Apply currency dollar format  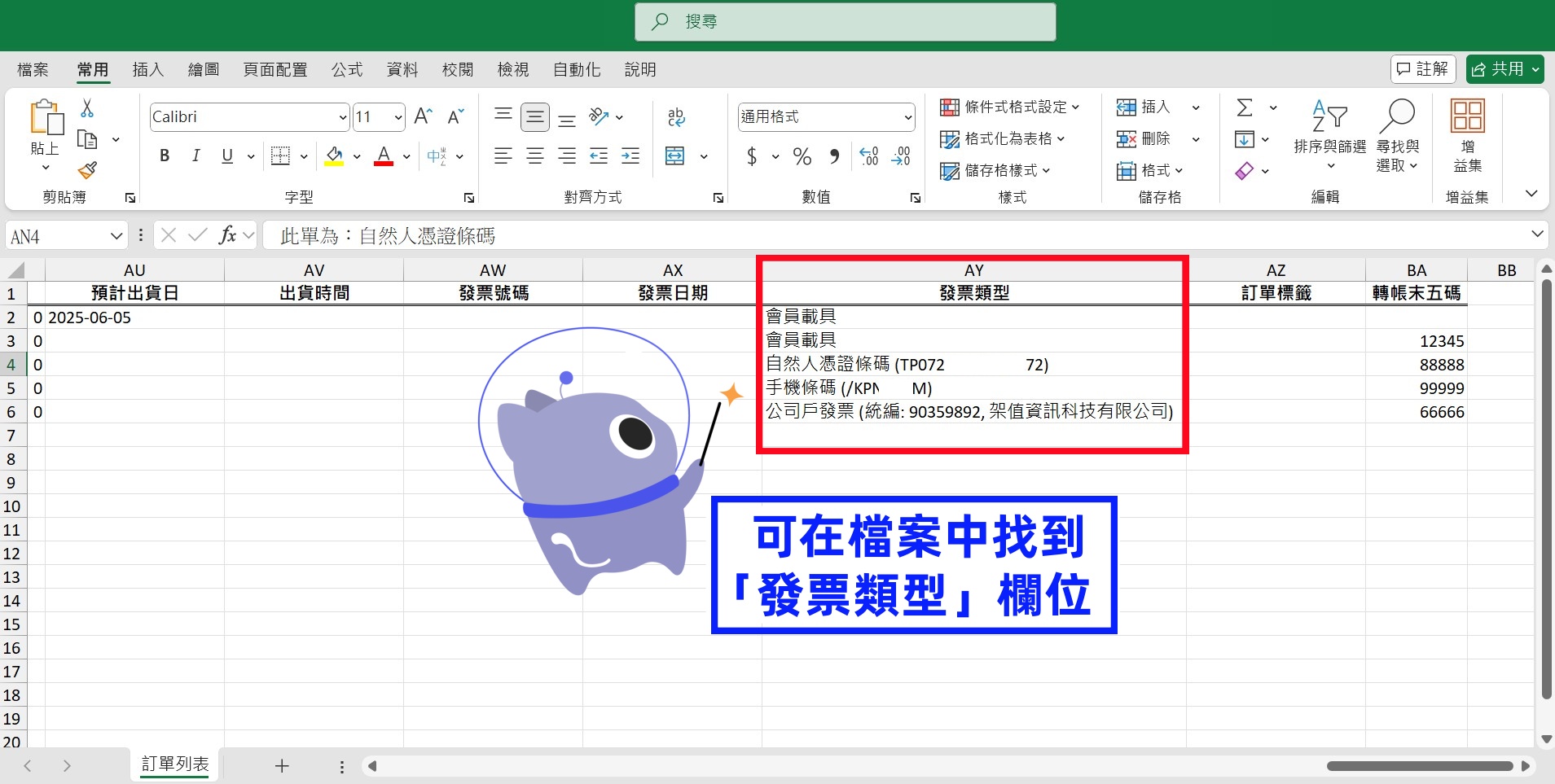(x=752, y=155)
